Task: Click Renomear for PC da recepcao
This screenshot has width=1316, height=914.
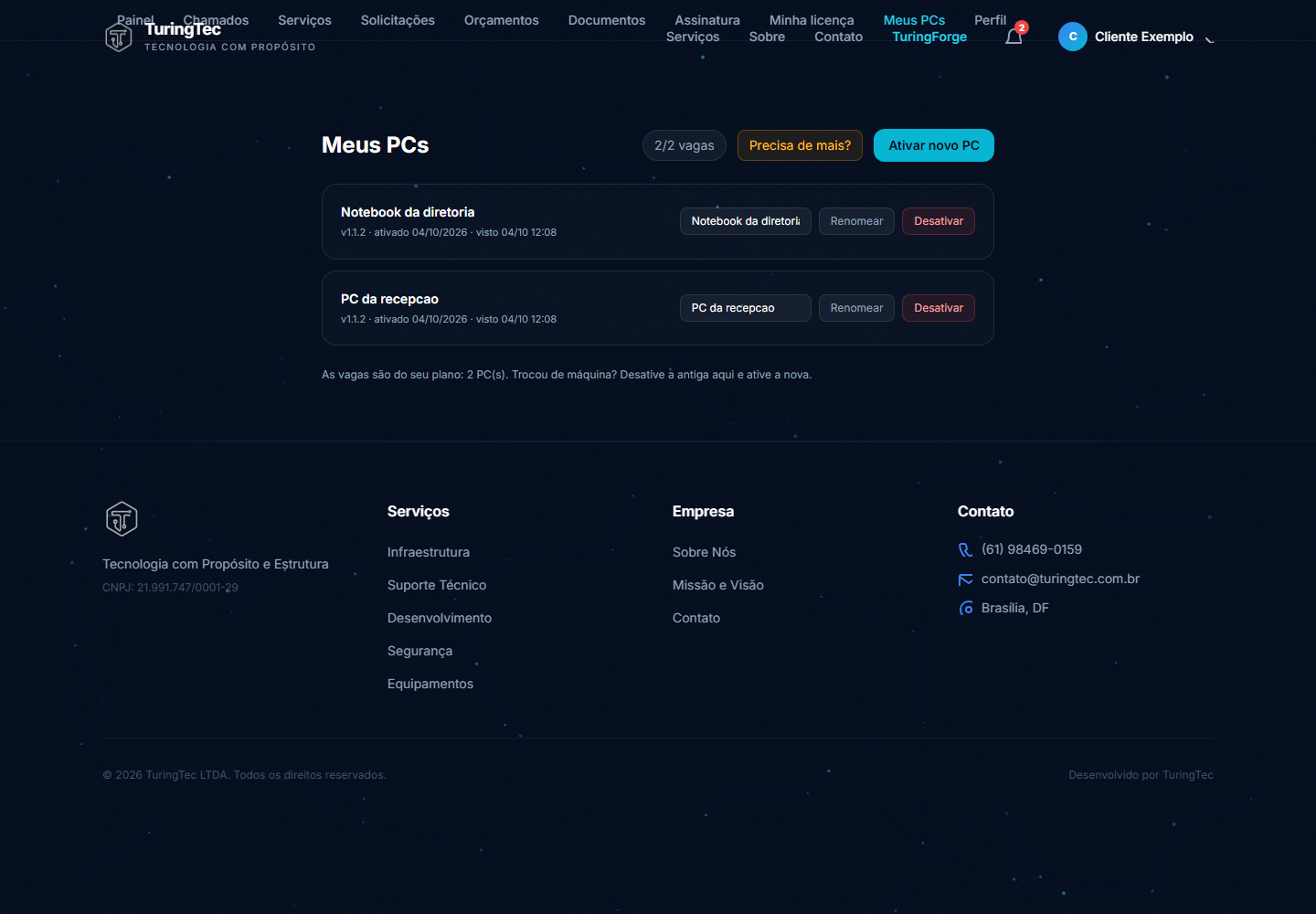Action: click(856, 308)
